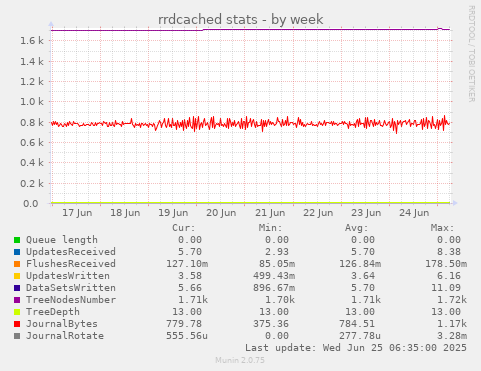Click the '1.4 k' y-axis label
The height and width of the screenshot is (371, 481).
32,61
